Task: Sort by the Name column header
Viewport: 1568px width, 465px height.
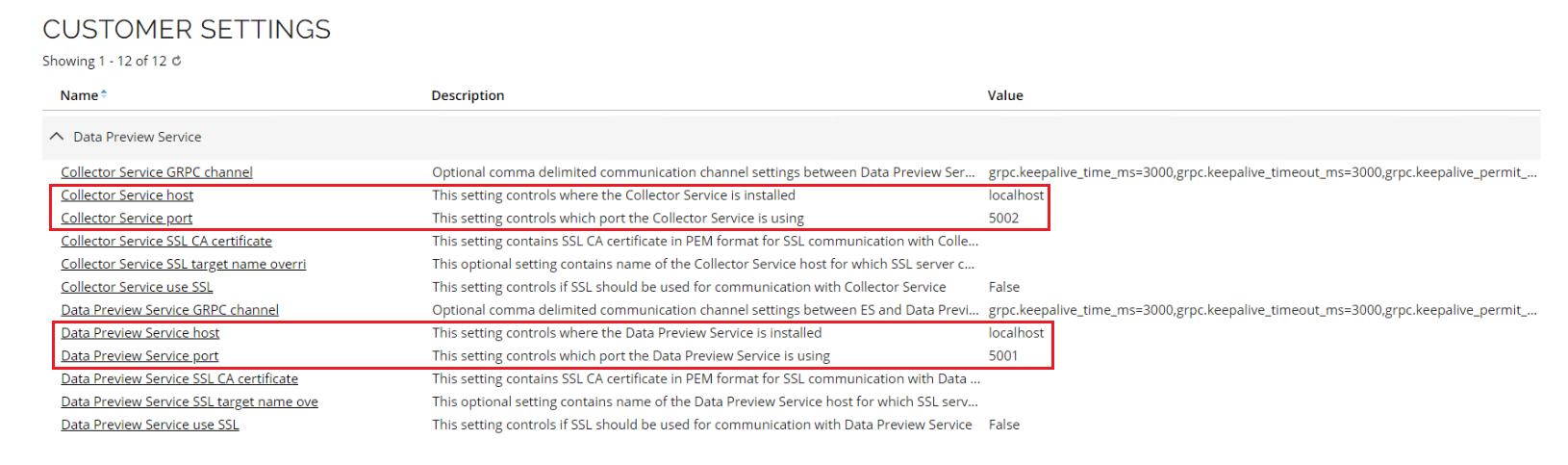Action: 79,95
